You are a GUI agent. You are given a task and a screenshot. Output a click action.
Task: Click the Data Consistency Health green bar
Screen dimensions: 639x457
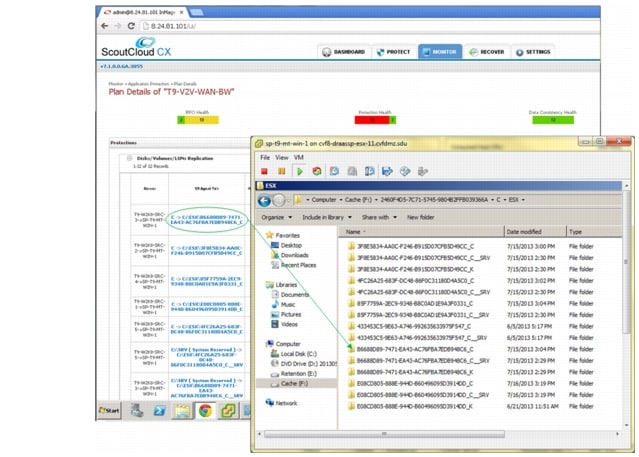point(553,120)
